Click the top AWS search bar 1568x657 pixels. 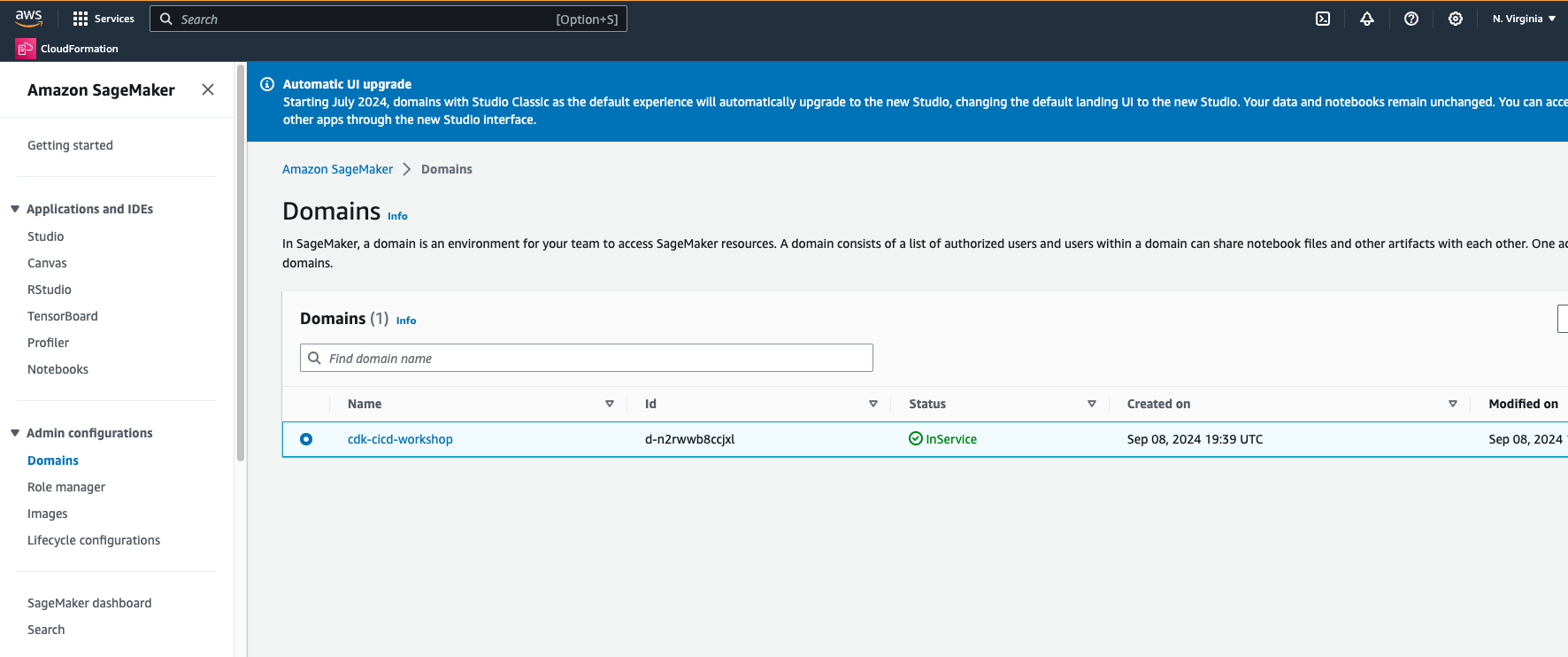point(388,19)
